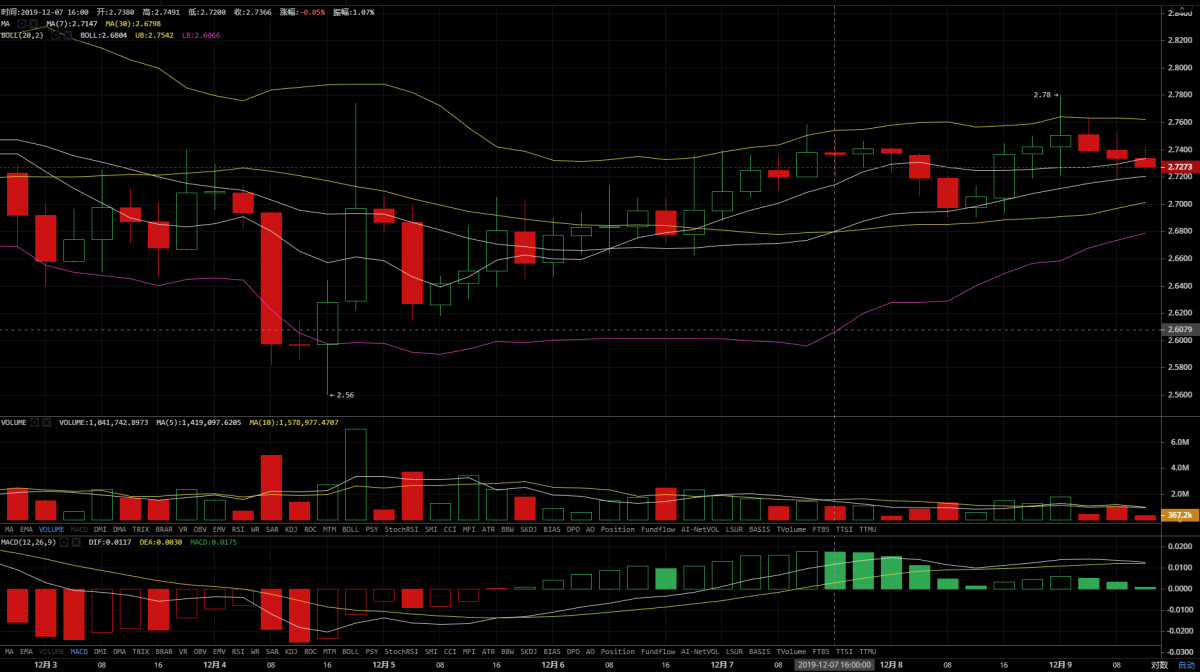Open VOLUME indicator settings gear
Viewport: 1200px width, 672px height.
point(35,423)
